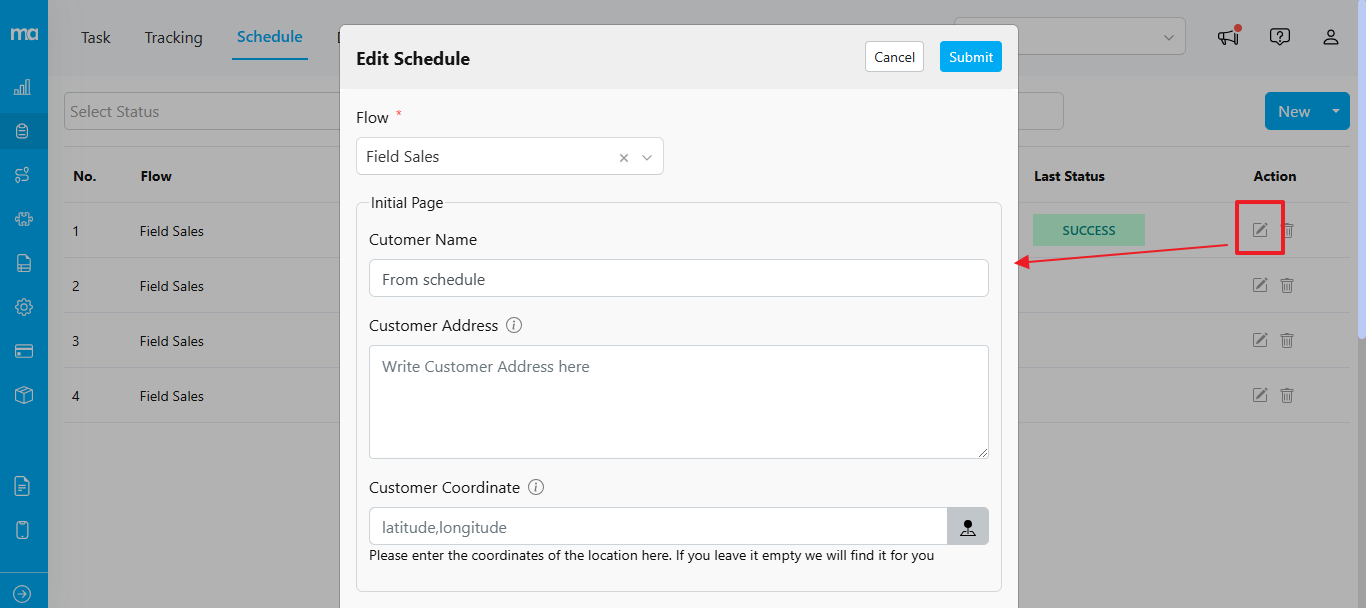Open settings gear in left sidebar
Image resolution: width=1366 pixels, height=608 pixels.
(23, 307)
